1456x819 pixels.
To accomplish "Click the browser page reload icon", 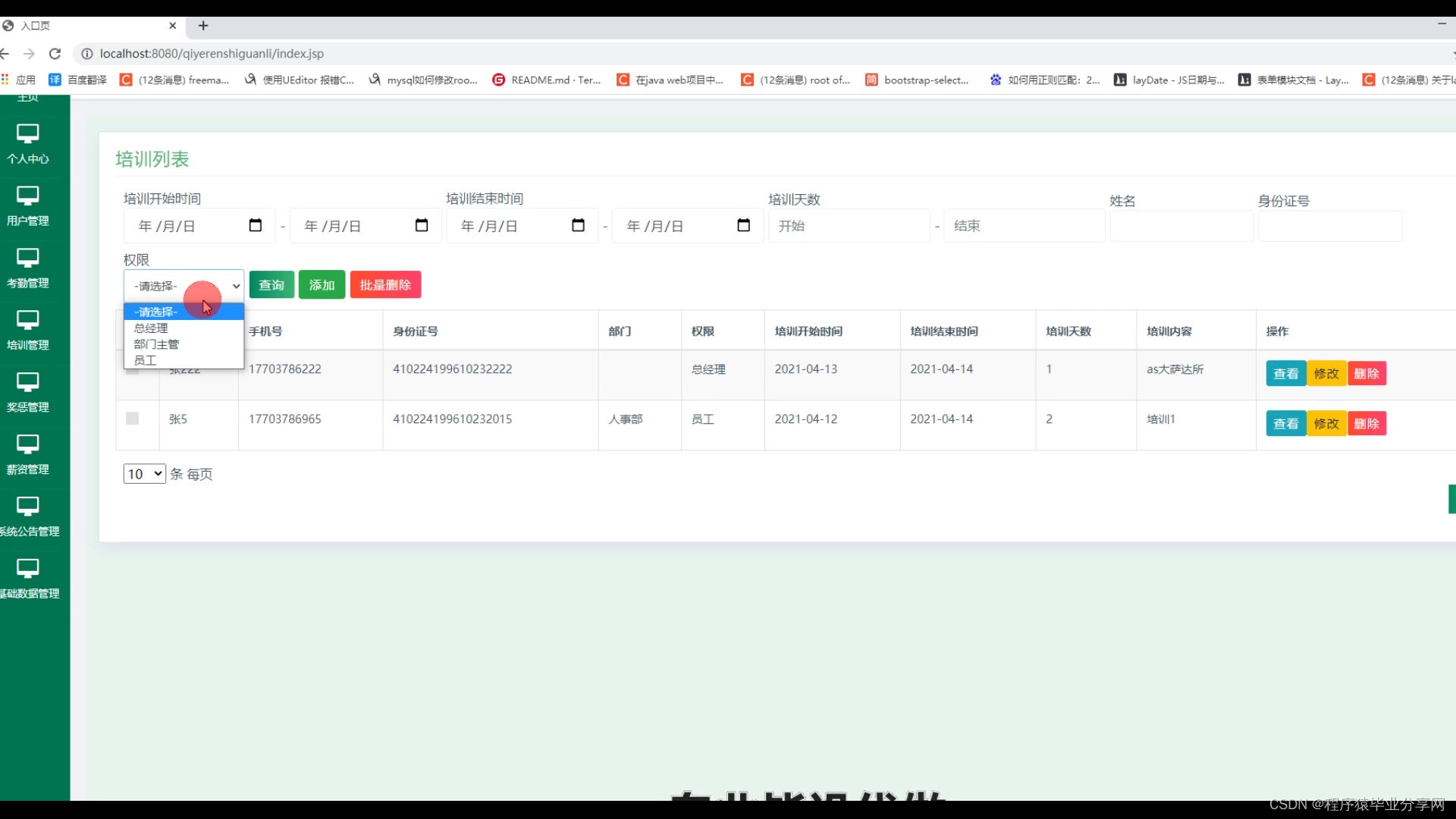I will click(55, 54).
